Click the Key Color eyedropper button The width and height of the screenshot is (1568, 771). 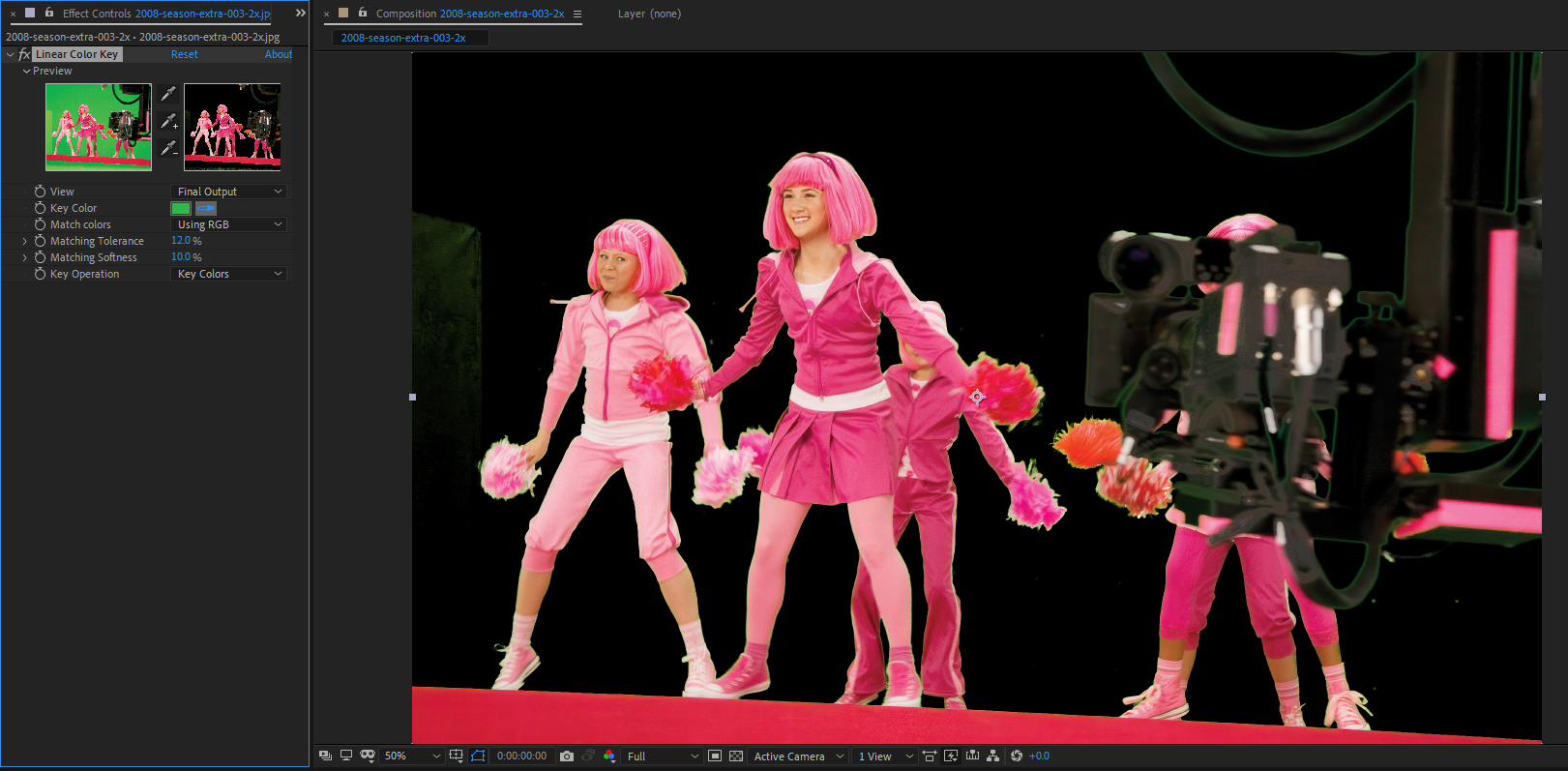[206, 208]
